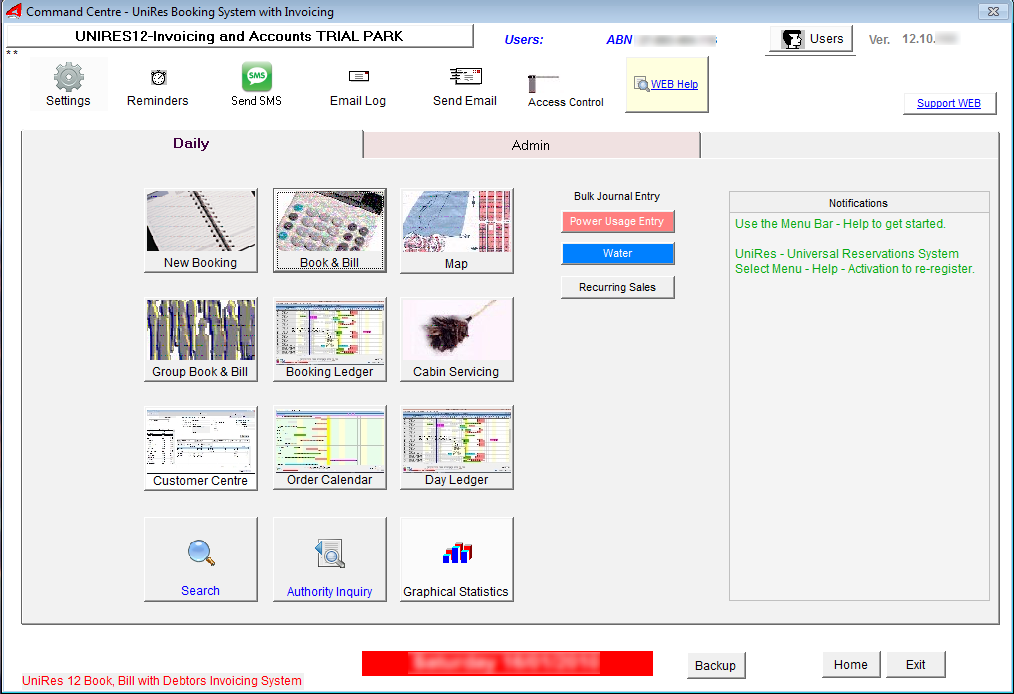Viewport: 1014px width, 694px height.
Task: Close the Command Centre window
Action: pos(993,12)
